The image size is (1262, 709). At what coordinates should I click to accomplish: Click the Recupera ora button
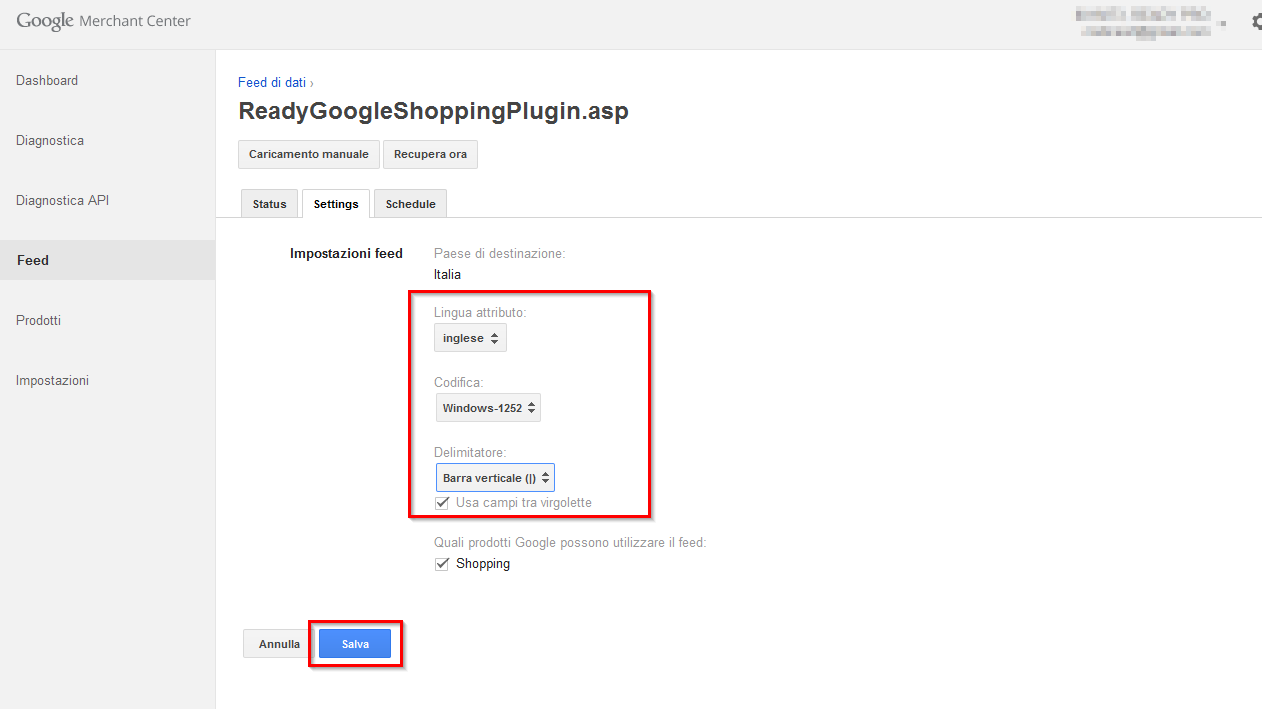pos(430,154)
